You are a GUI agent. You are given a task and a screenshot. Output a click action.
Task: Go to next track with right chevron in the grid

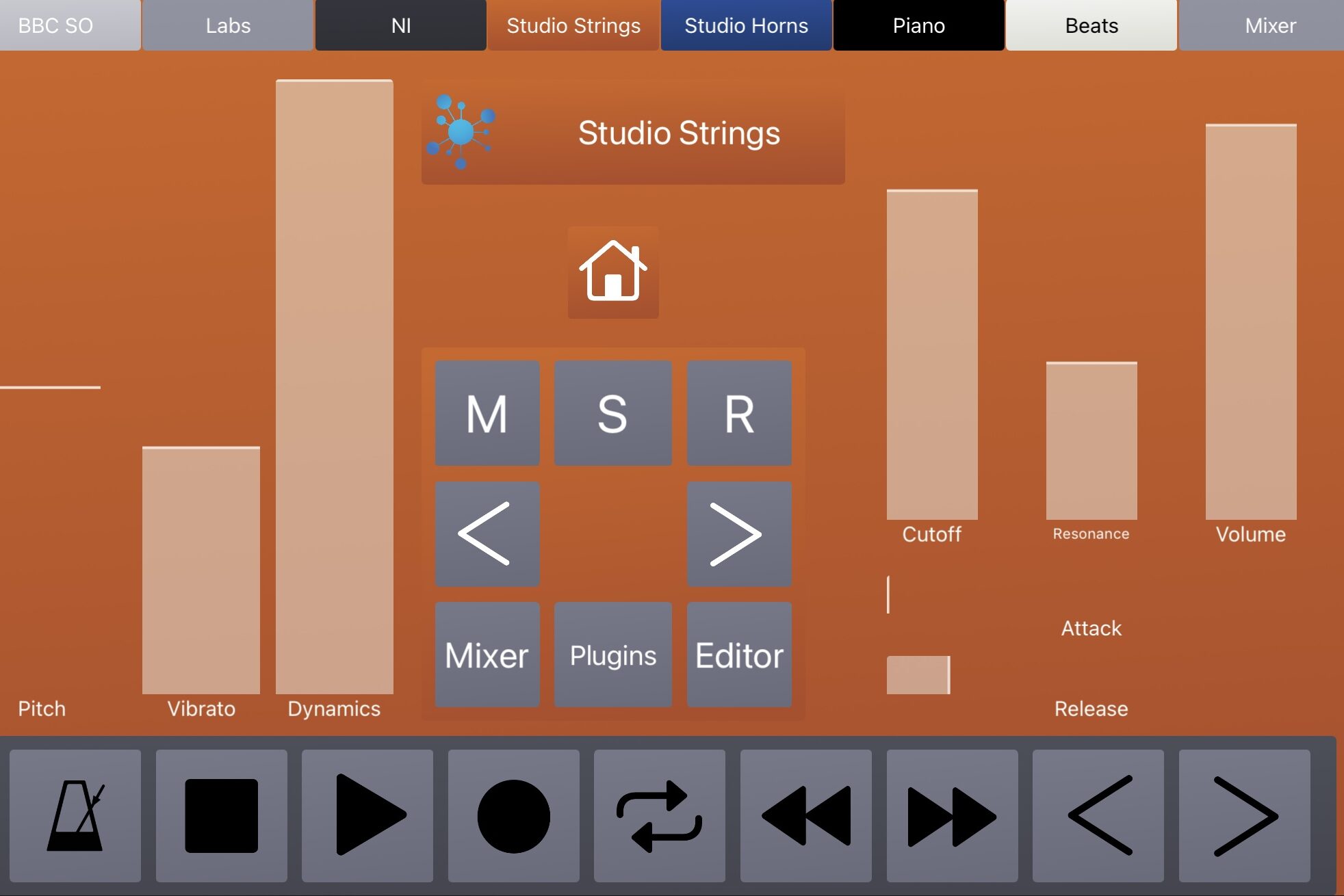[739, 533]
